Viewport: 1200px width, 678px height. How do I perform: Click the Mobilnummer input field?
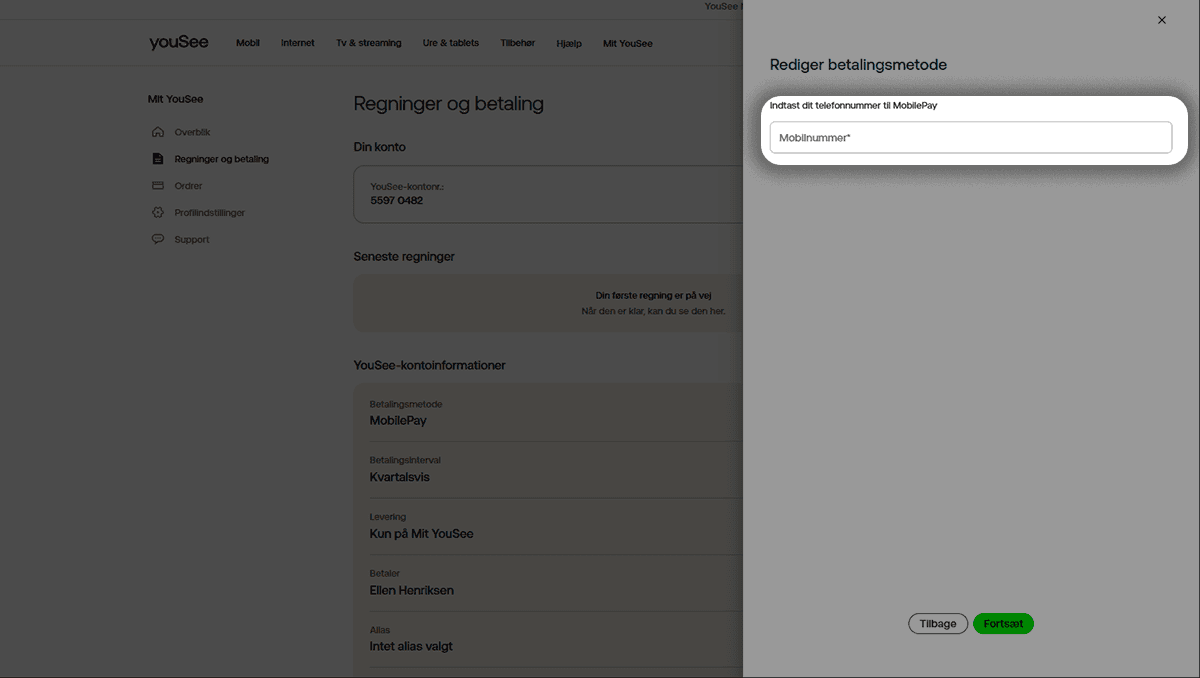970,137
